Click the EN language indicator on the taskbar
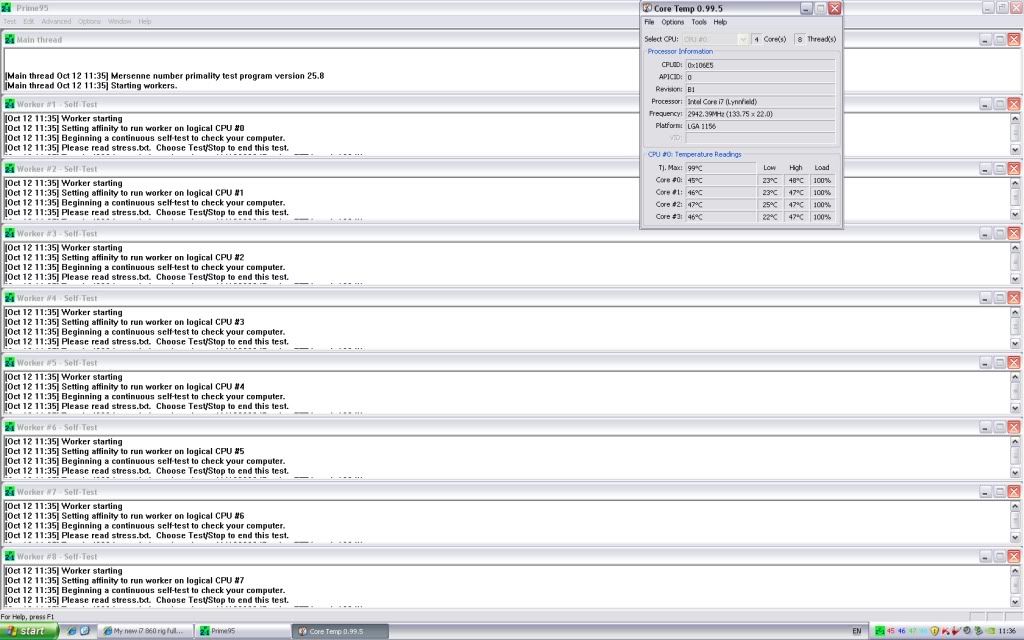Image resolution: width=1024 pixels, height=640 pixels. 856,631
